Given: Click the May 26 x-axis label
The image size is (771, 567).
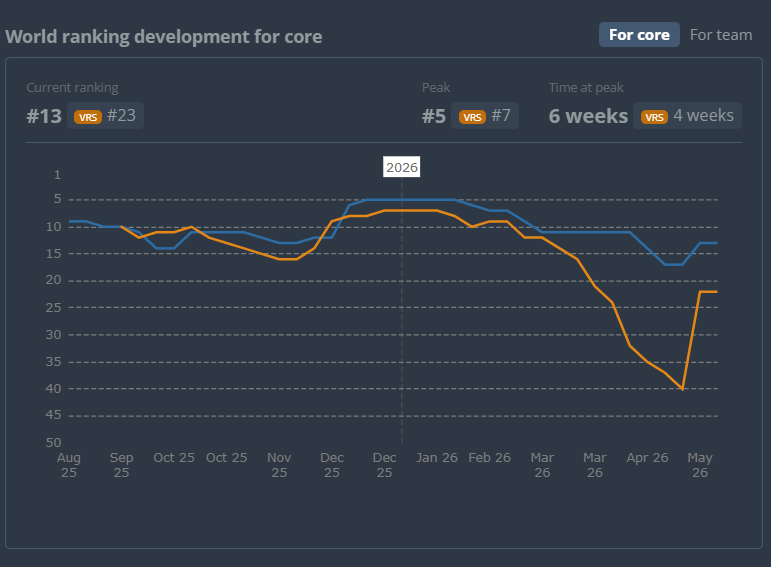Looking at the screenshot, I should [700, 465].
